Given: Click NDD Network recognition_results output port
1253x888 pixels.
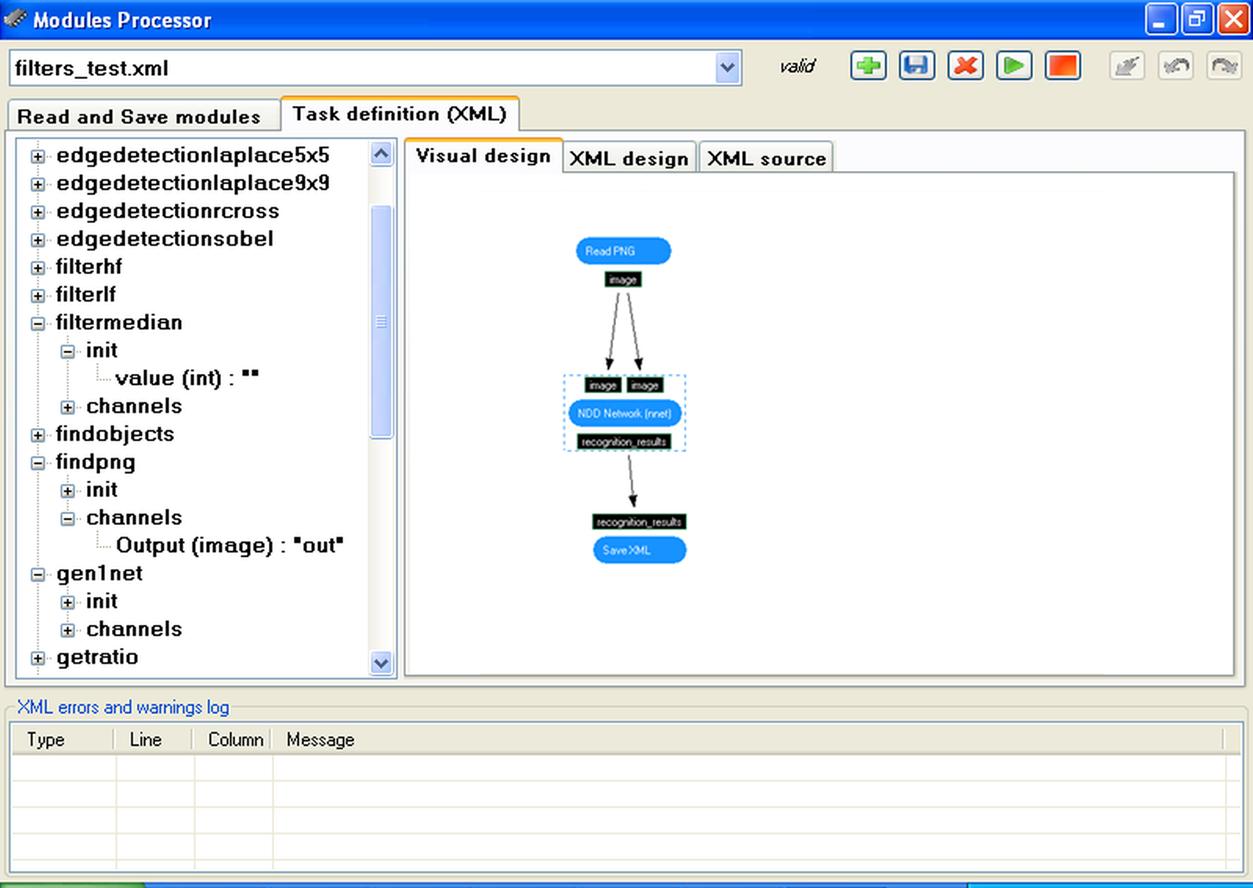Looking at the screenshot, I should tap(623, 441).
